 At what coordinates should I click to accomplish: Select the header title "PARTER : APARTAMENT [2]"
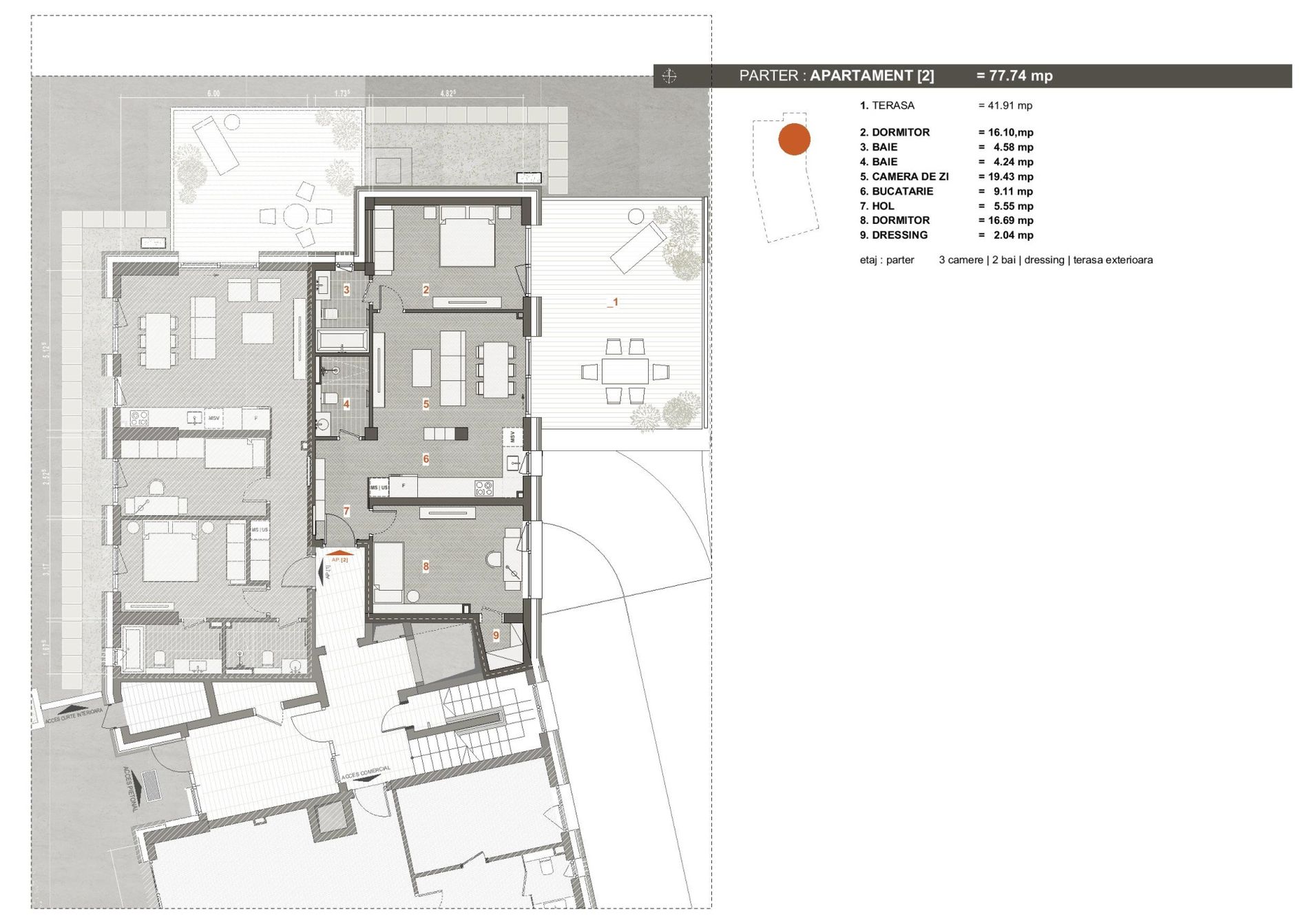pos(837,76)
